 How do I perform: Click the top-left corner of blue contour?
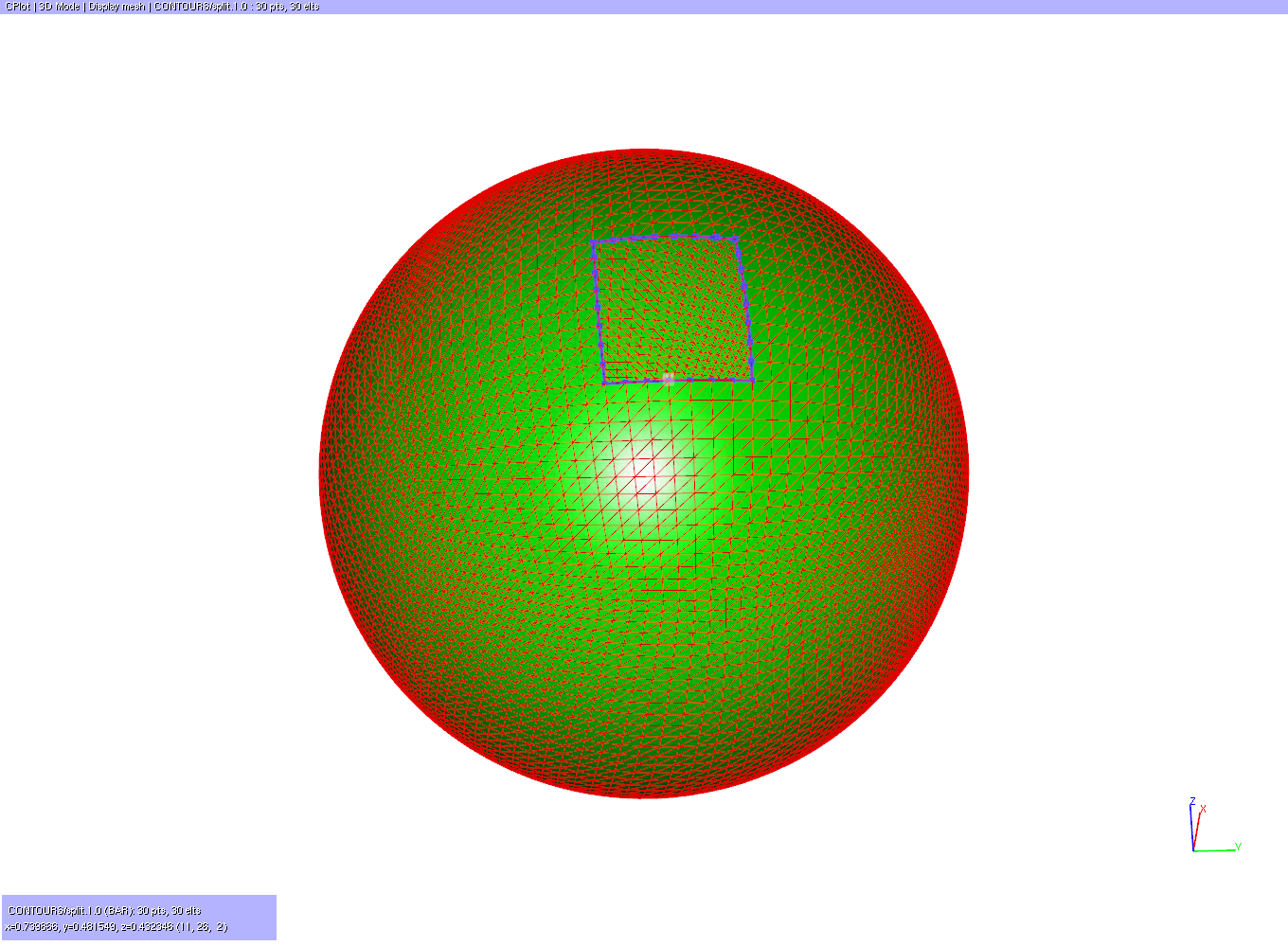[594, 243]
